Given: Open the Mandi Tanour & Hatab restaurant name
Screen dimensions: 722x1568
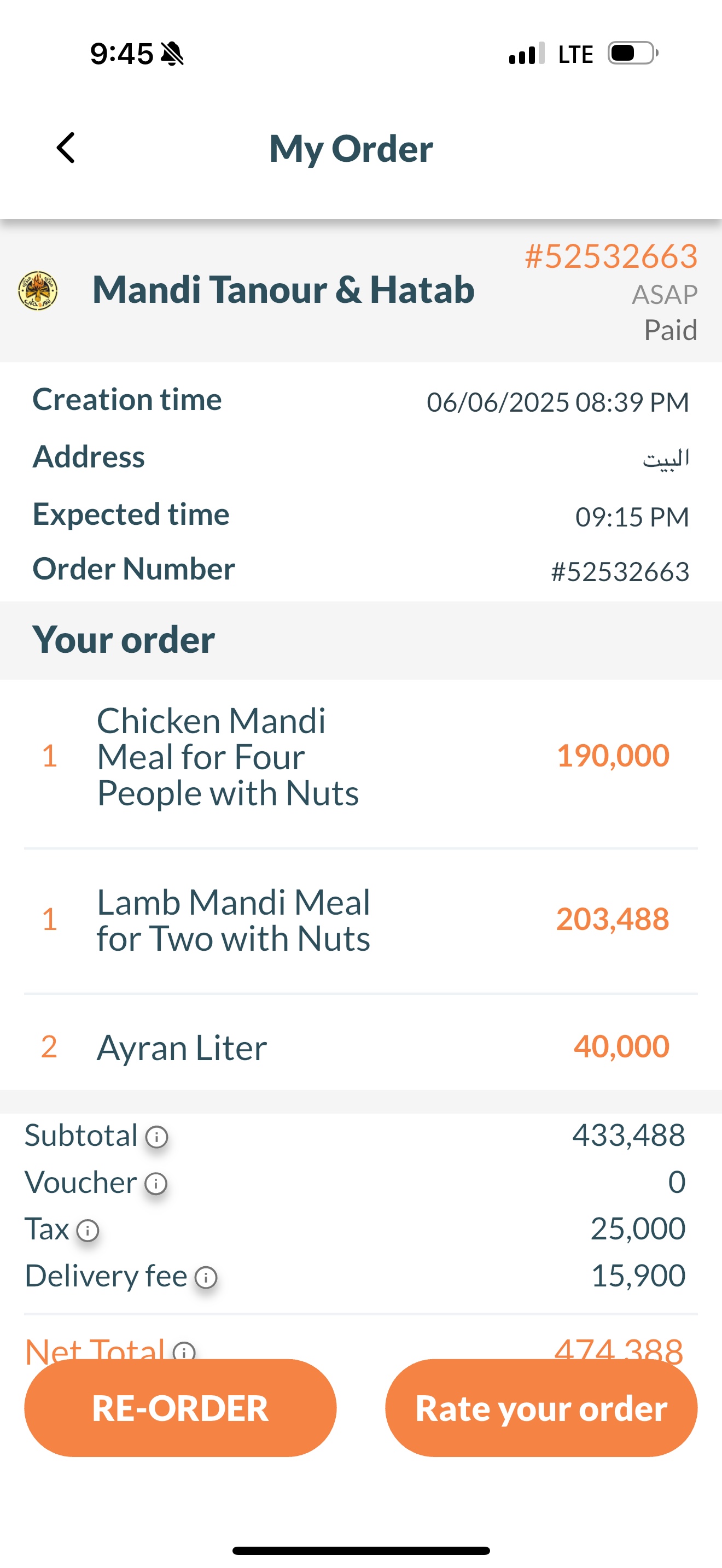Looking at the screenshot, I should 283,289.
